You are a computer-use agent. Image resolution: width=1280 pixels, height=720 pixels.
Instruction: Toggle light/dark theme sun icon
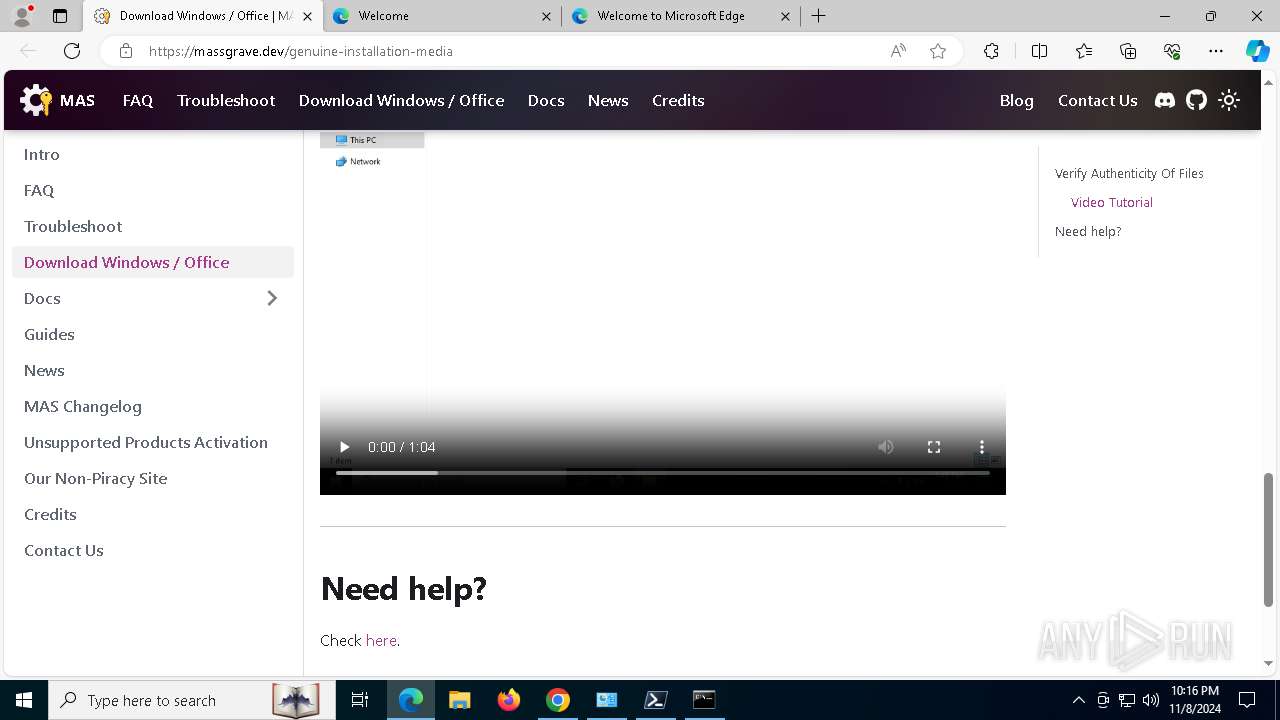coord(1229,100)
